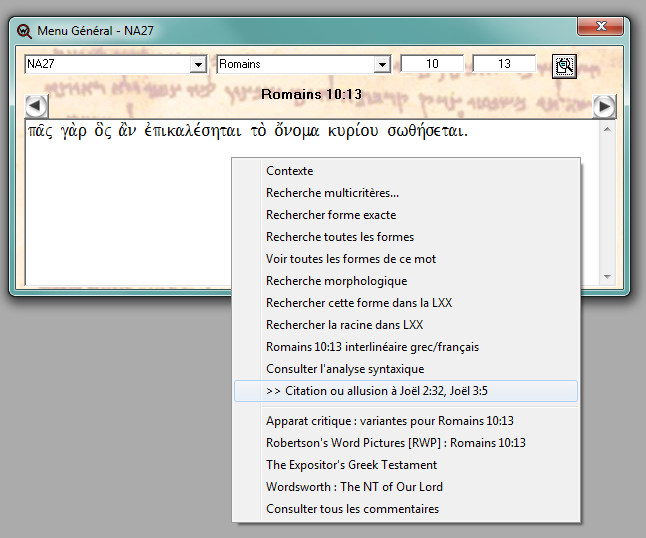The height and width of the screenshot is (538, 646).
Task: Click scrollbar down arrow in verse text area
Action: [607, 276]
